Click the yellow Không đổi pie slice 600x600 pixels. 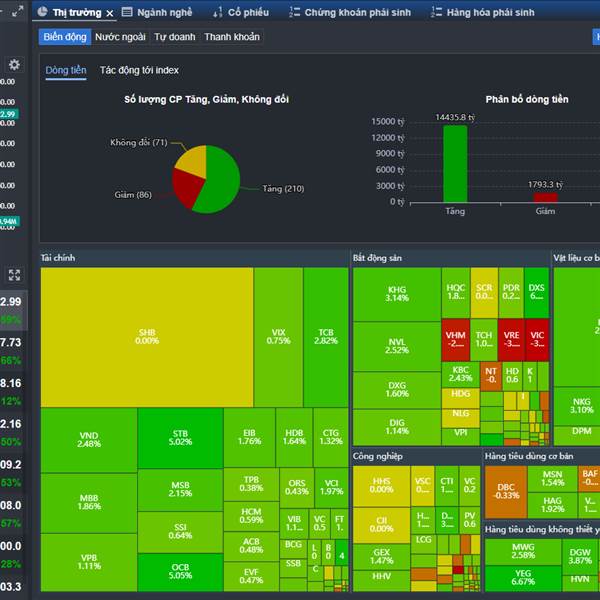(193, 161)
